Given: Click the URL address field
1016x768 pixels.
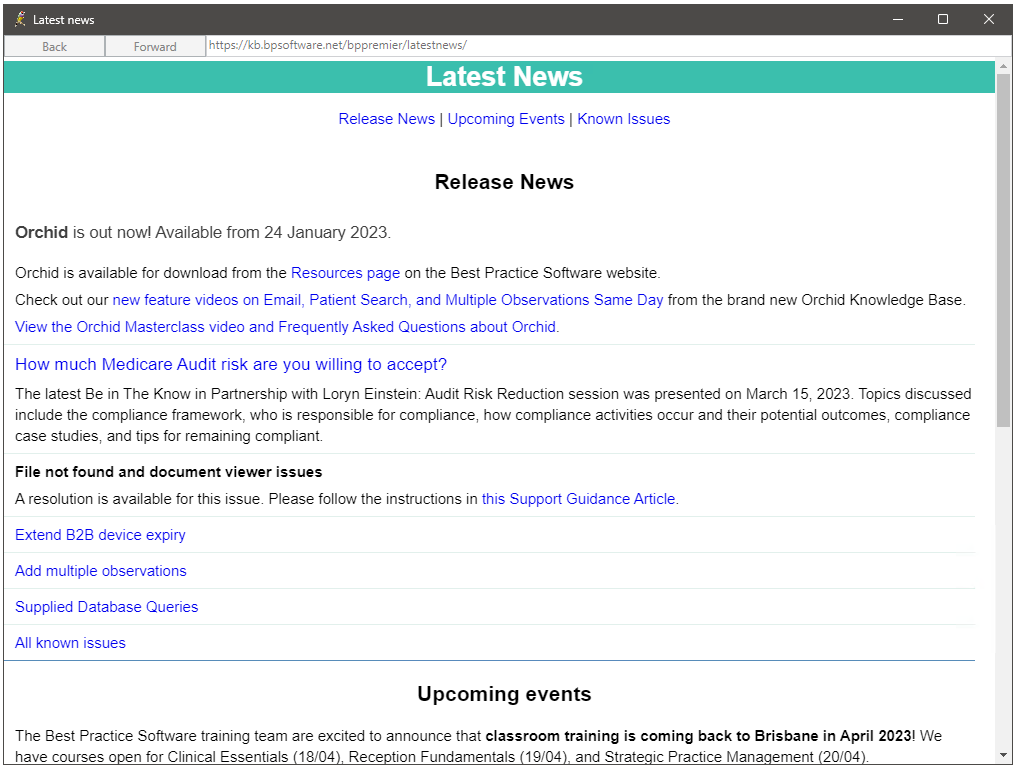Looking at the screenshot, I should coord(600,45).
